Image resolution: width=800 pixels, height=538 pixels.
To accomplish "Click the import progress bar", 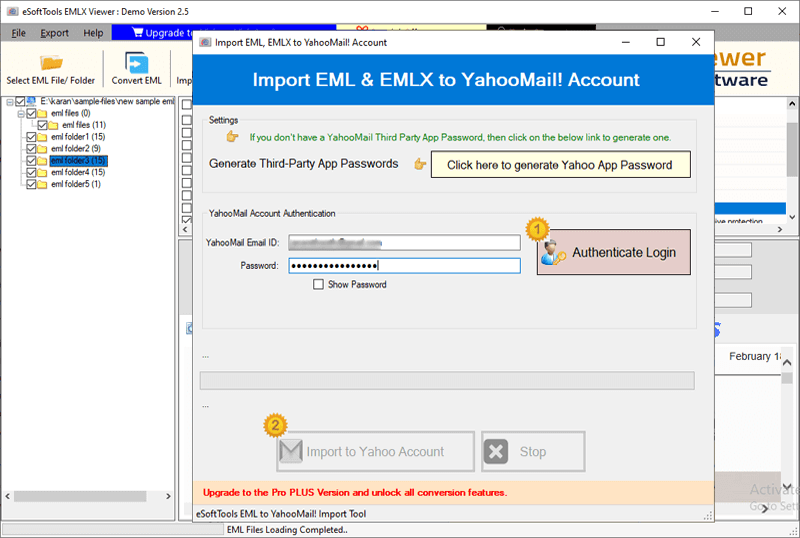I will tap(447, 380).
